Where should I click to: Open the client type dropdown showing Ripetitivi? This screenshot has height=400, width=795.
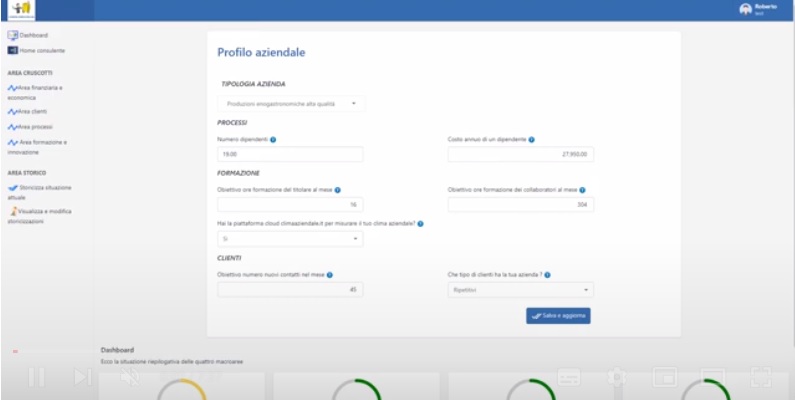[x=520, y=290]
